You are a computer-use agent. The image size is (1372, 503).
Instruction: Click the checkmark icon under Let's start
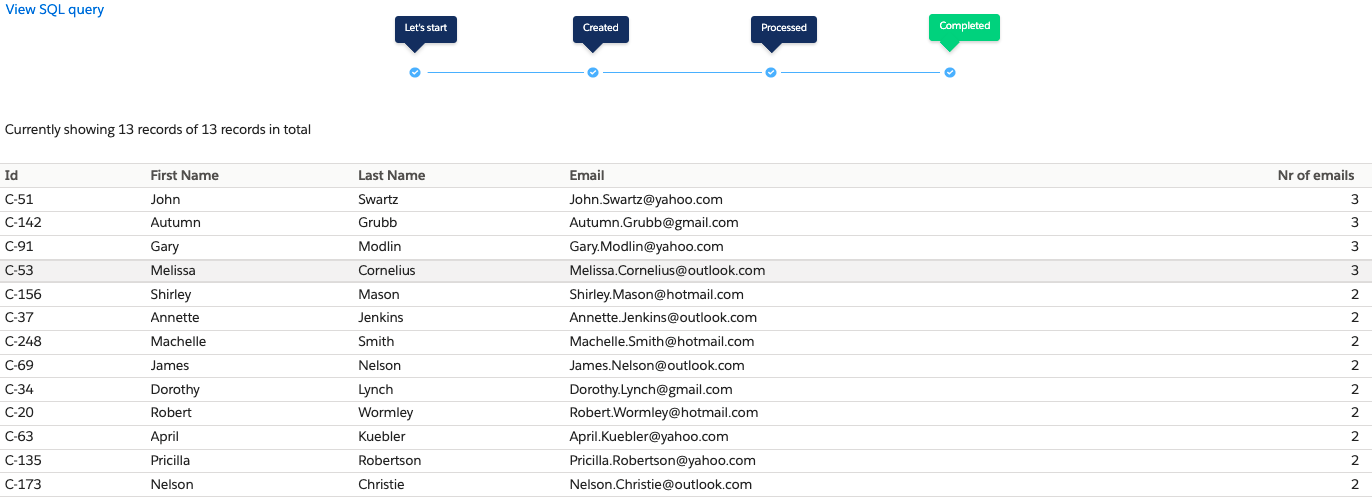(415, 73)
